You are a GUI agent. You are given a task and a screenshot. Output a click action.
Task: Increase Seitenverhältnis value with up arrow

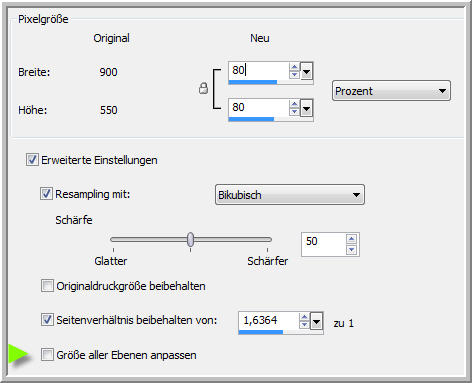pos(304,317)
